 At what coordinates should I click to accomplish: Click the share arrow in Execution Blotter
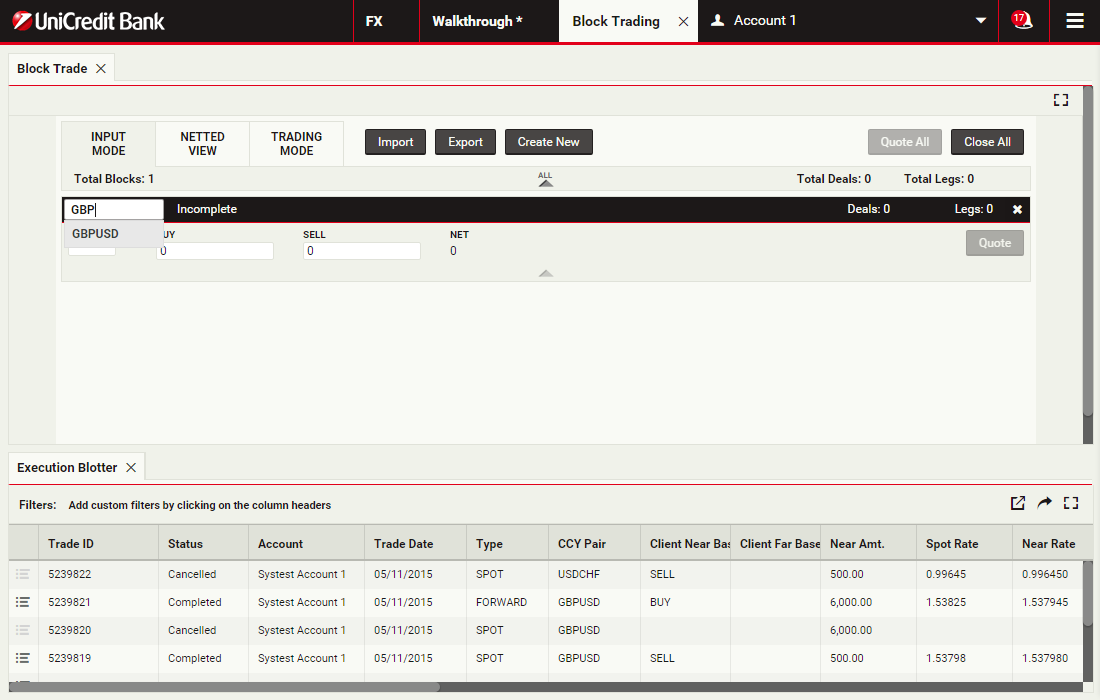tap(1044, 503)
